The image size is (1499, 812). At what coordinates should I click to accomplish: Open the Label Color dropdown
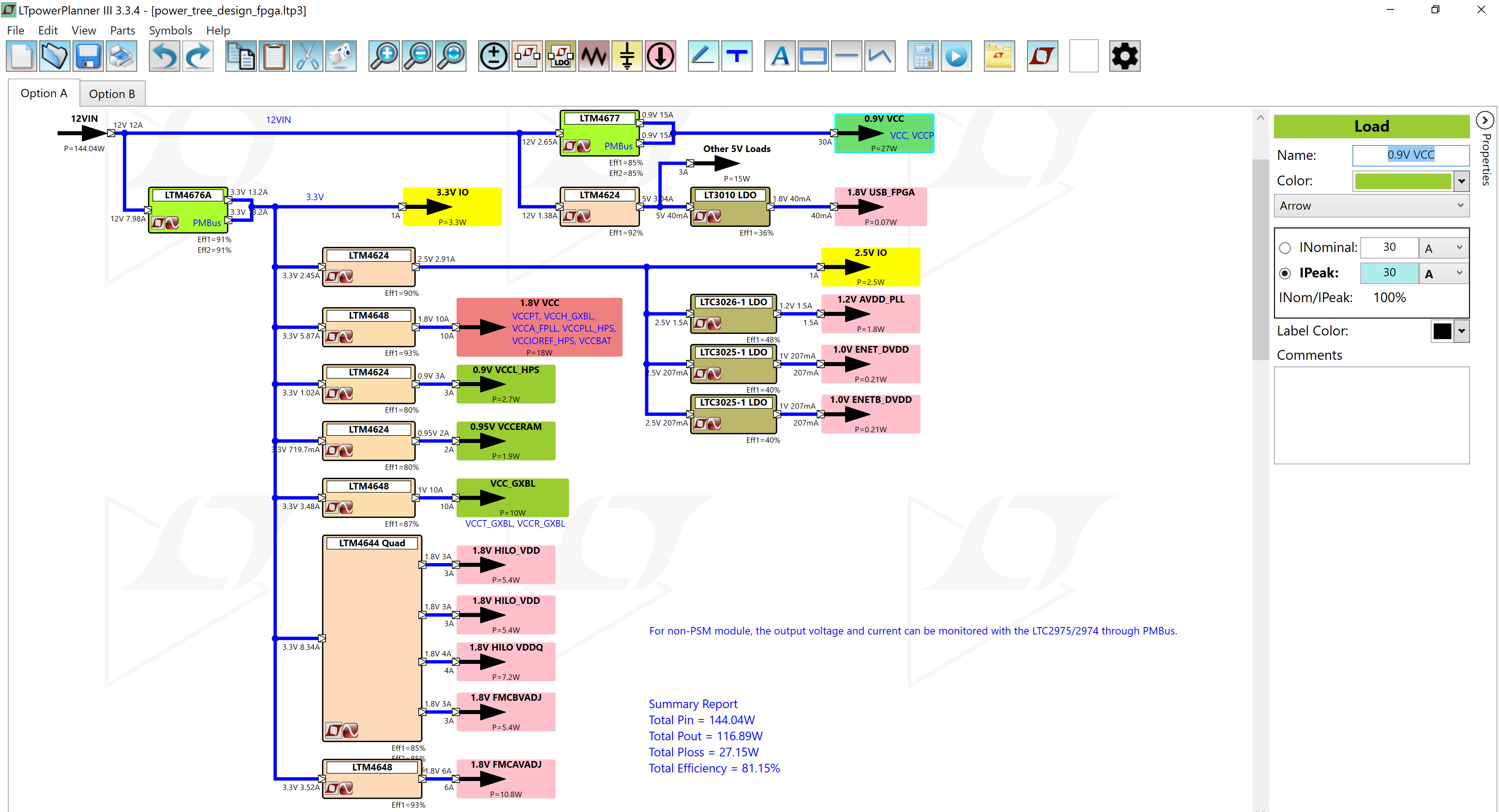coord(1462,331)
